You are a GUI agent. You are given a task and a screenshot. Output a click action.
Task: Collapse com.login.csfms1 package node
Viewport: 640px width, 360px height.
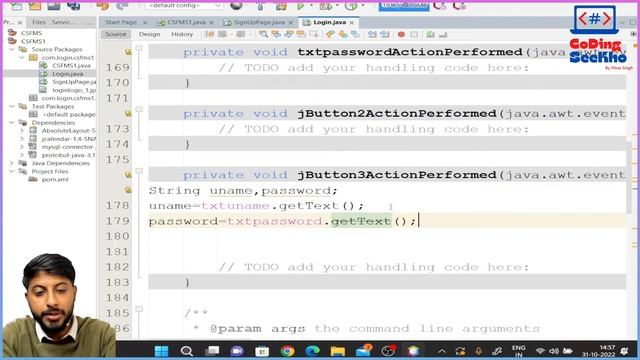tap(22, 58)
